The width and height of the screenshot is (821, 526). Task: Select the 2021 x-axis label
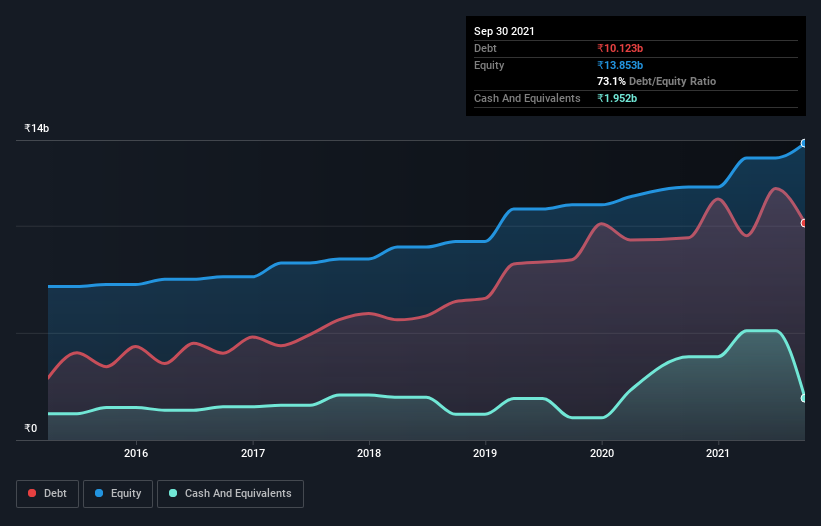coord(718,453)
